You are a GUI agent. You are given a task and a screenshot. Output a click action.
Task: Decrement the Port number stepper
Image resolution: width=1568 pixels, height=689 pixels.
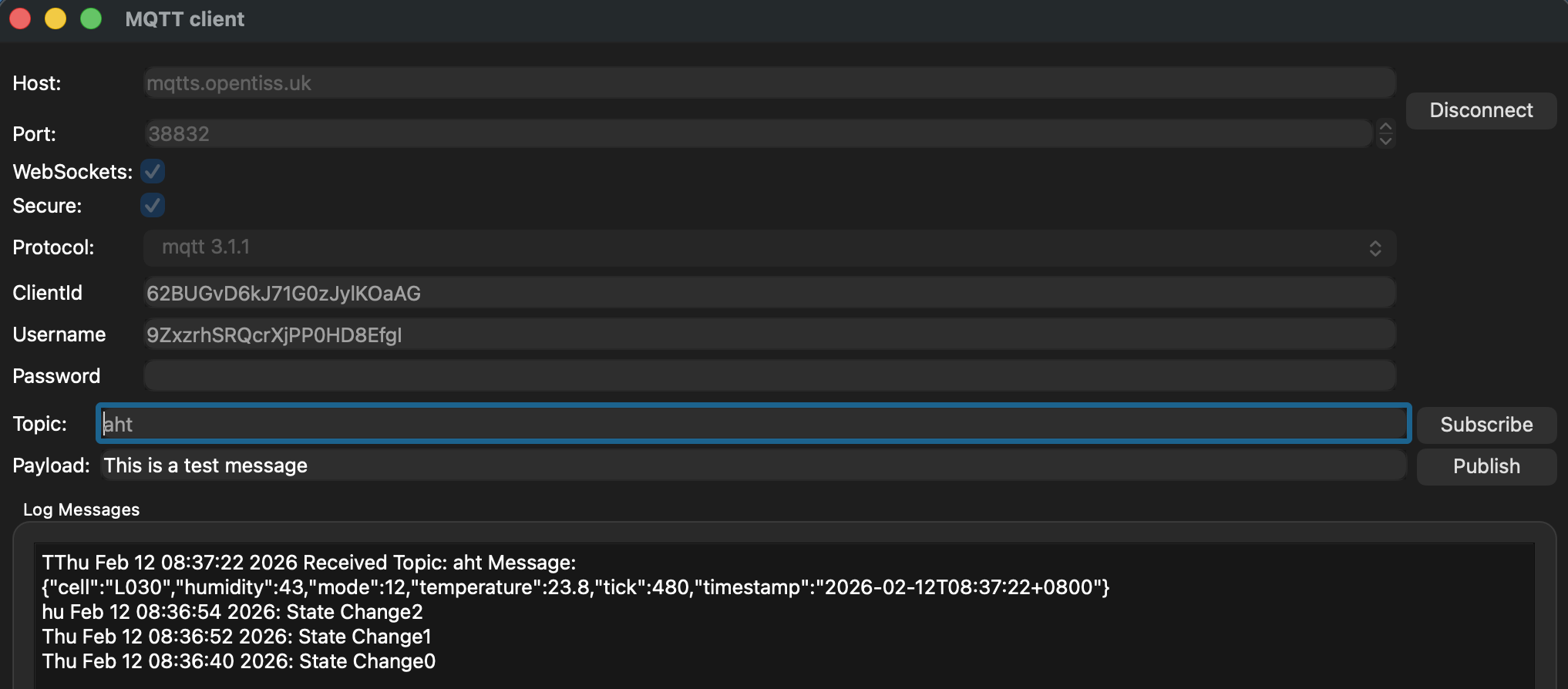click(x=1385, y=140)
